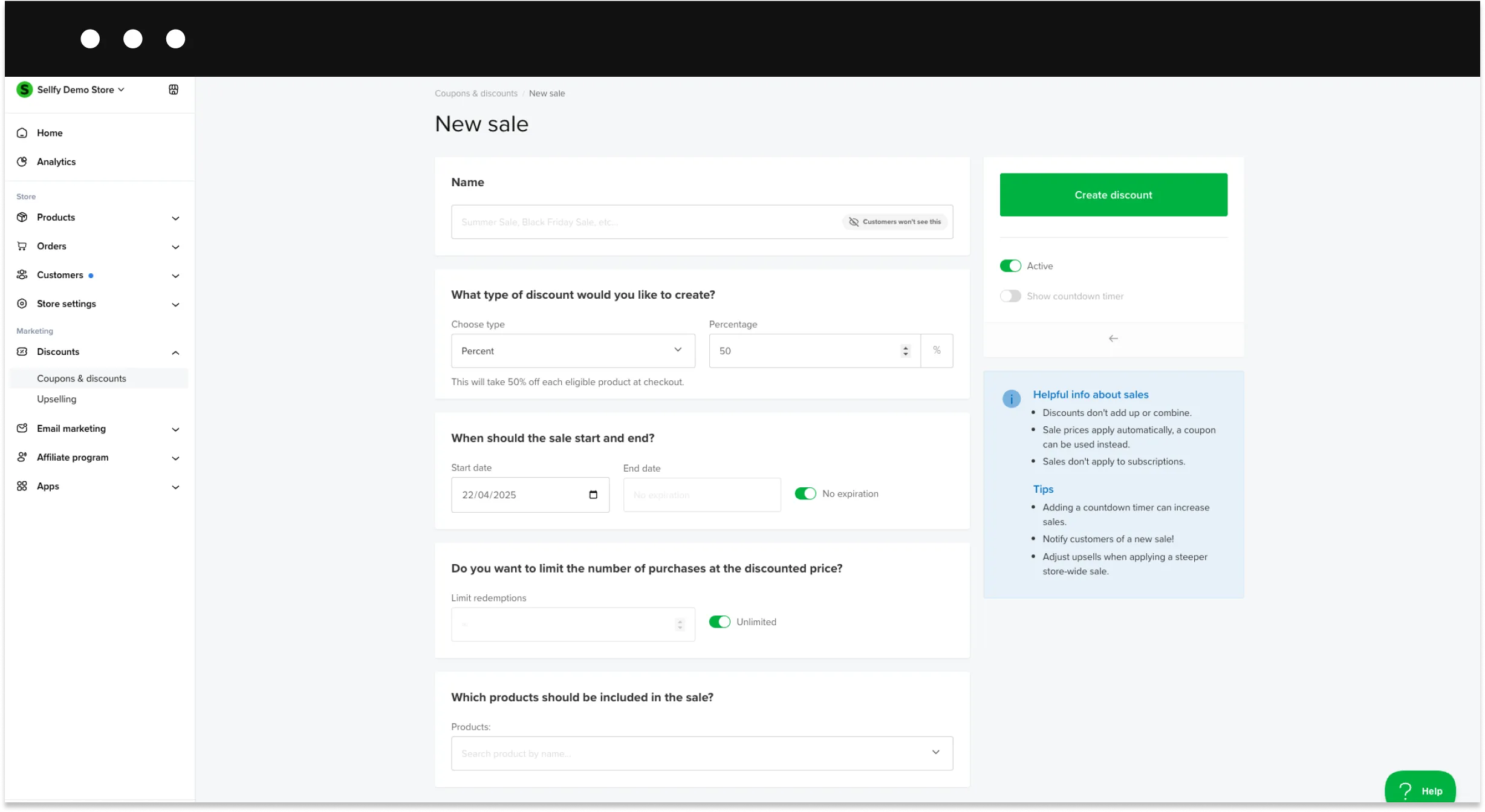Open the Products search dropdown
The height and width of the screenshot is (812, 1485).
(x=701, y=753)
